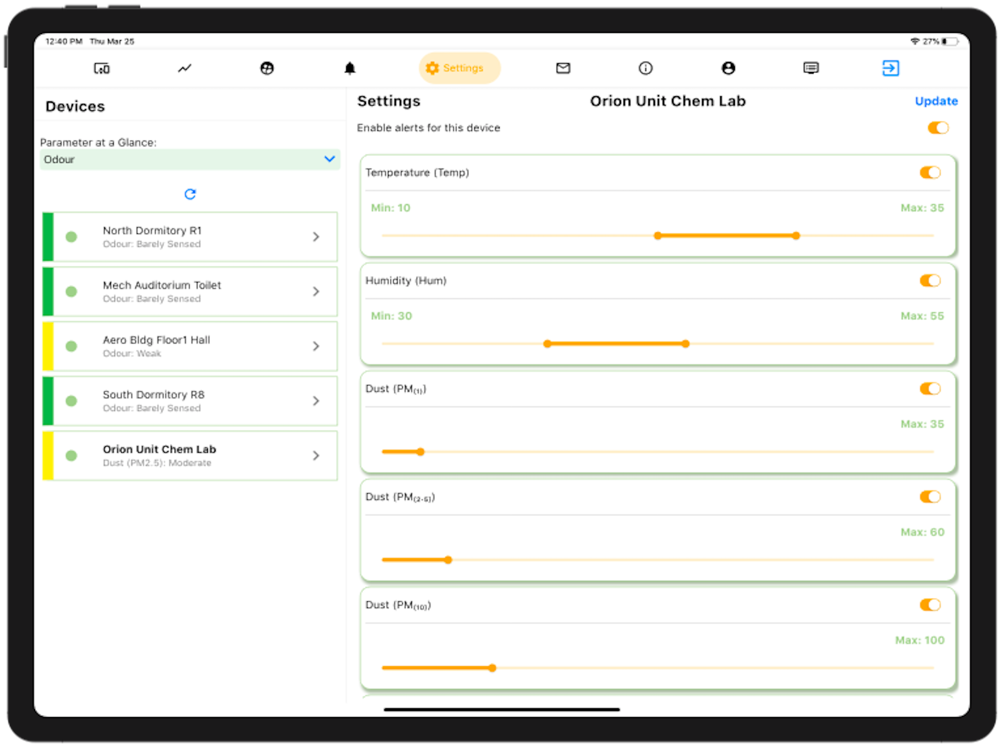This screenshot has height=750, width=1000.
Task: Click Temperature slider maximum handle
Action: (796, 236)
